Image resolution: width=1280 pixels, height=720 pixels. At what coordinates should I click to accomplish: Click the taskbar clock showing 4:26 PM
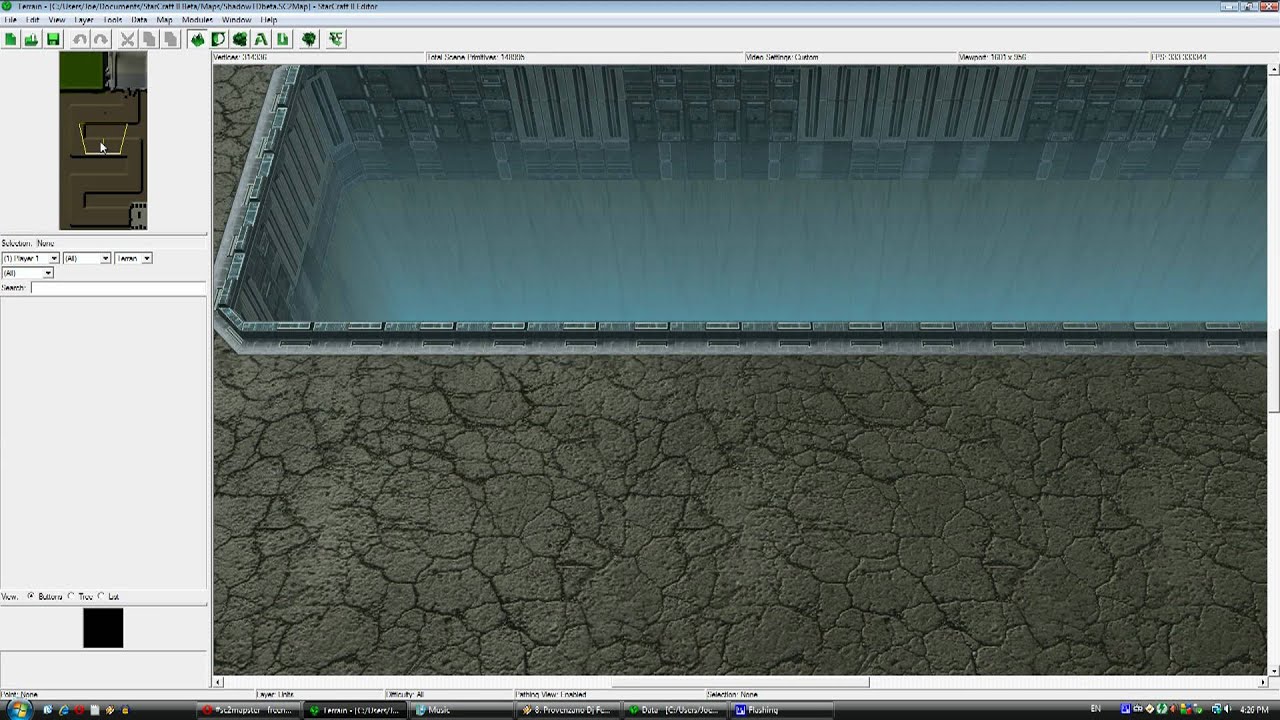tap(1254, 710)
